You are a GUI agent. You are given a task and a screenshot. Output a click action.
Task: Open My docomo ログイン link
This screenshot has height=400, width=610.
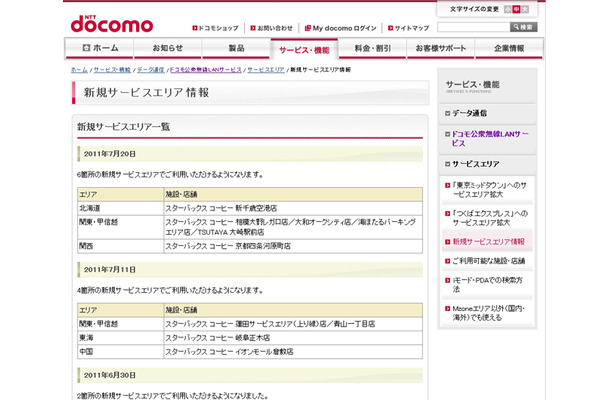point(340,28)
